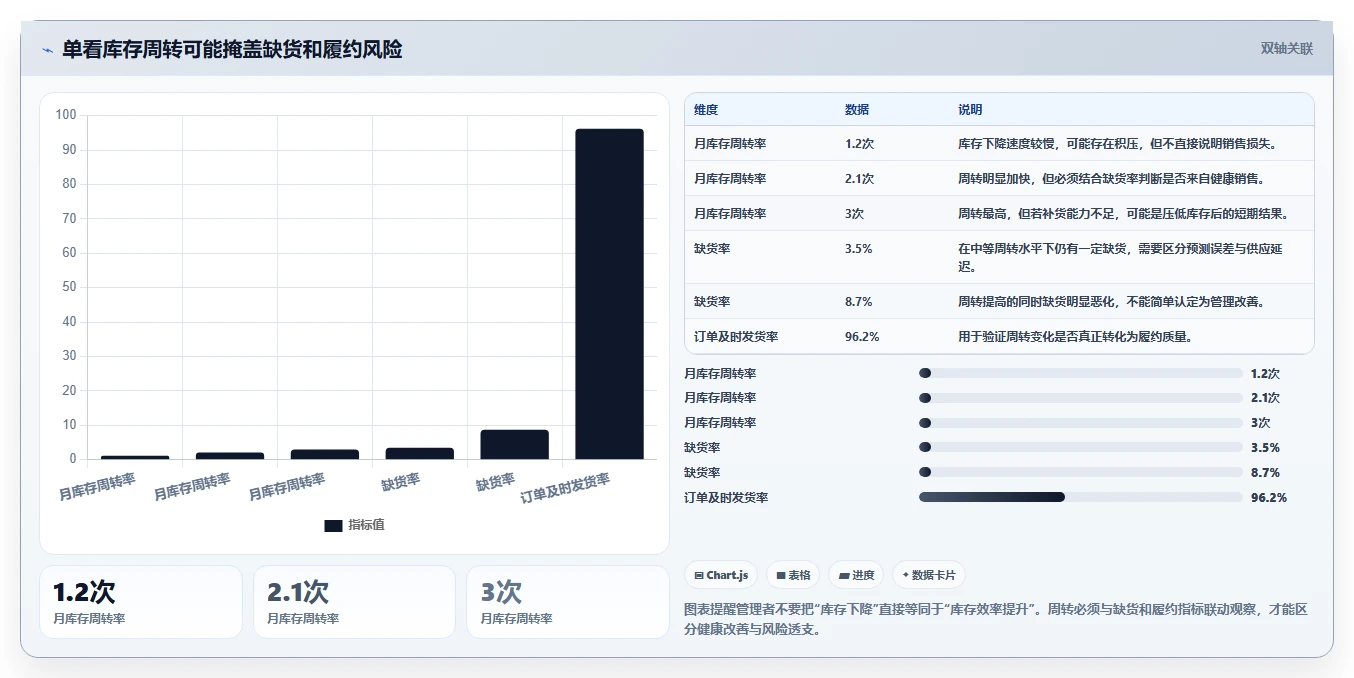The width and height of the screenshot is (1354, 678).
Task: Click the page title 单看库存周转可能掩盖缺货和履约风险
Action: pos(232,49)
